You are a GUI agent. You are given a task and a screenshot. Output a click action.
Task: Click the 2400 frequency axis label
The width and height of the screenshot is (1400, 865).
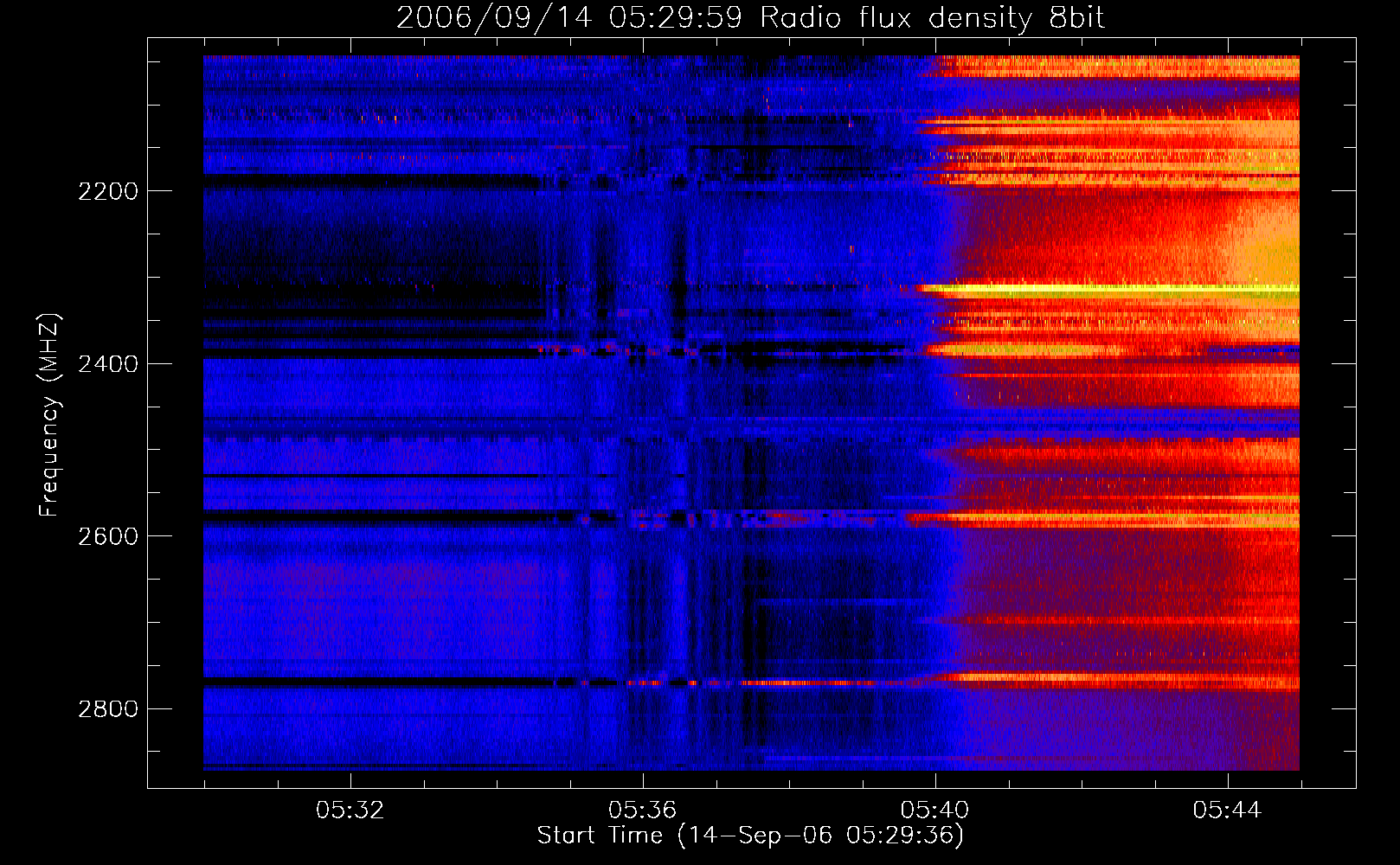(107, 364)
